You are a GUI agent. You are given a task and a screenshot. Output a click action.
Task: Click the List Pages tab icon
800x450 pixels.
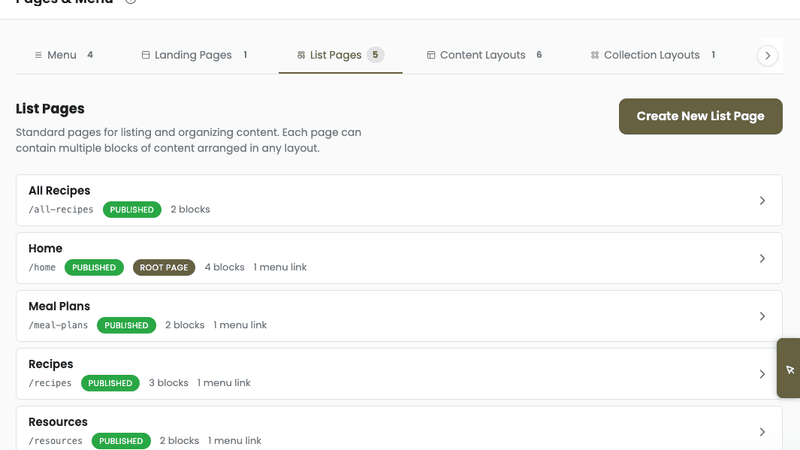[x=301, y=55]
